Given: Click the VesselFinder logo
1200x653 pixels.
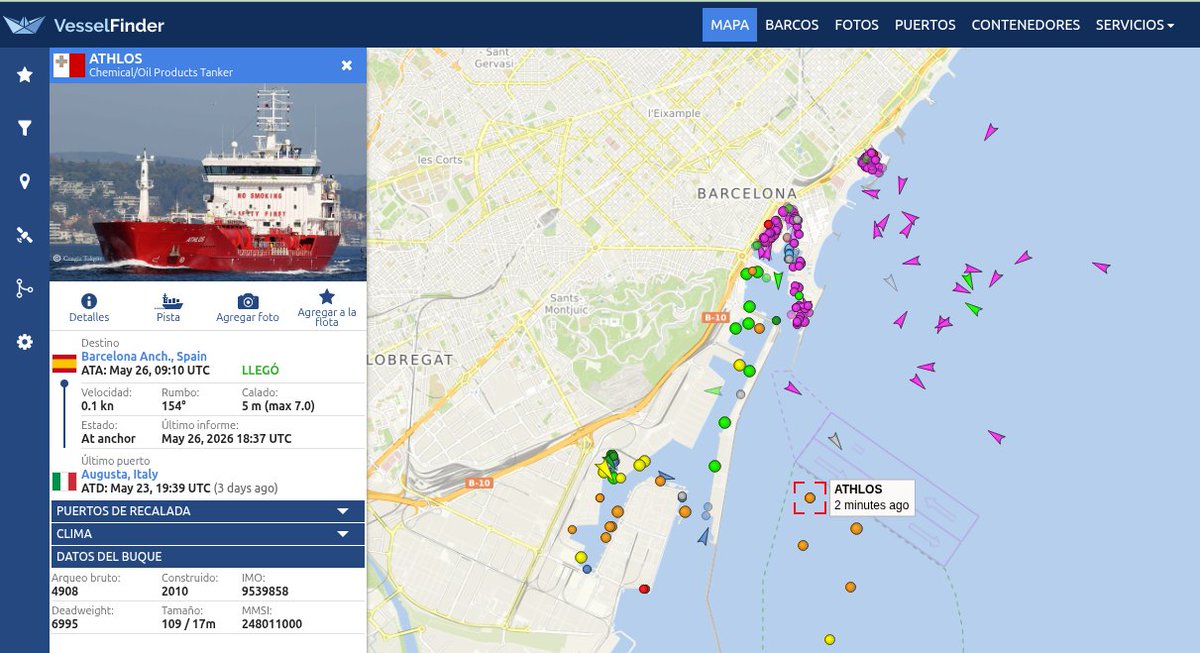Looking at the screenshot, I should tap(84, 24).
